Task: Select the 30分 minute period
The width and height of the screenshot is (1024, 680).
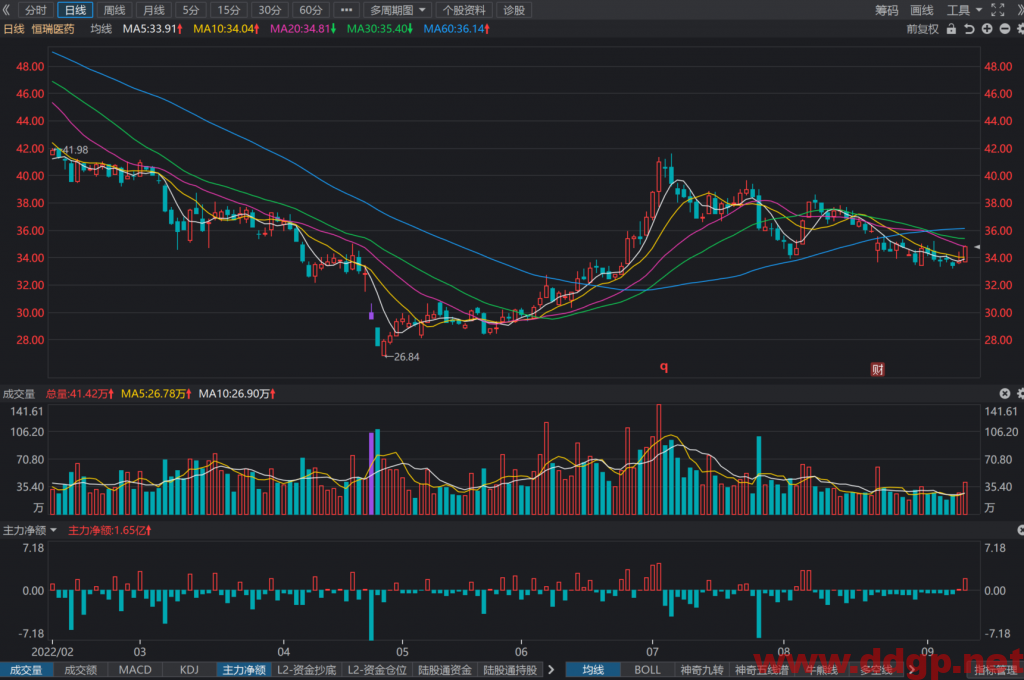Action: pyautogui.click(x=270, y=10)
